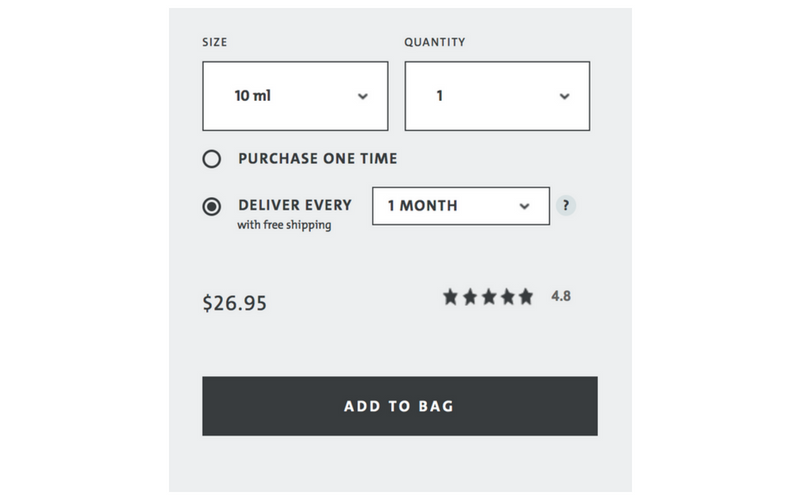The width and height of the screenshot is (800, 500).
Task: Click the fourth rating star
Action: pos(508,296)
